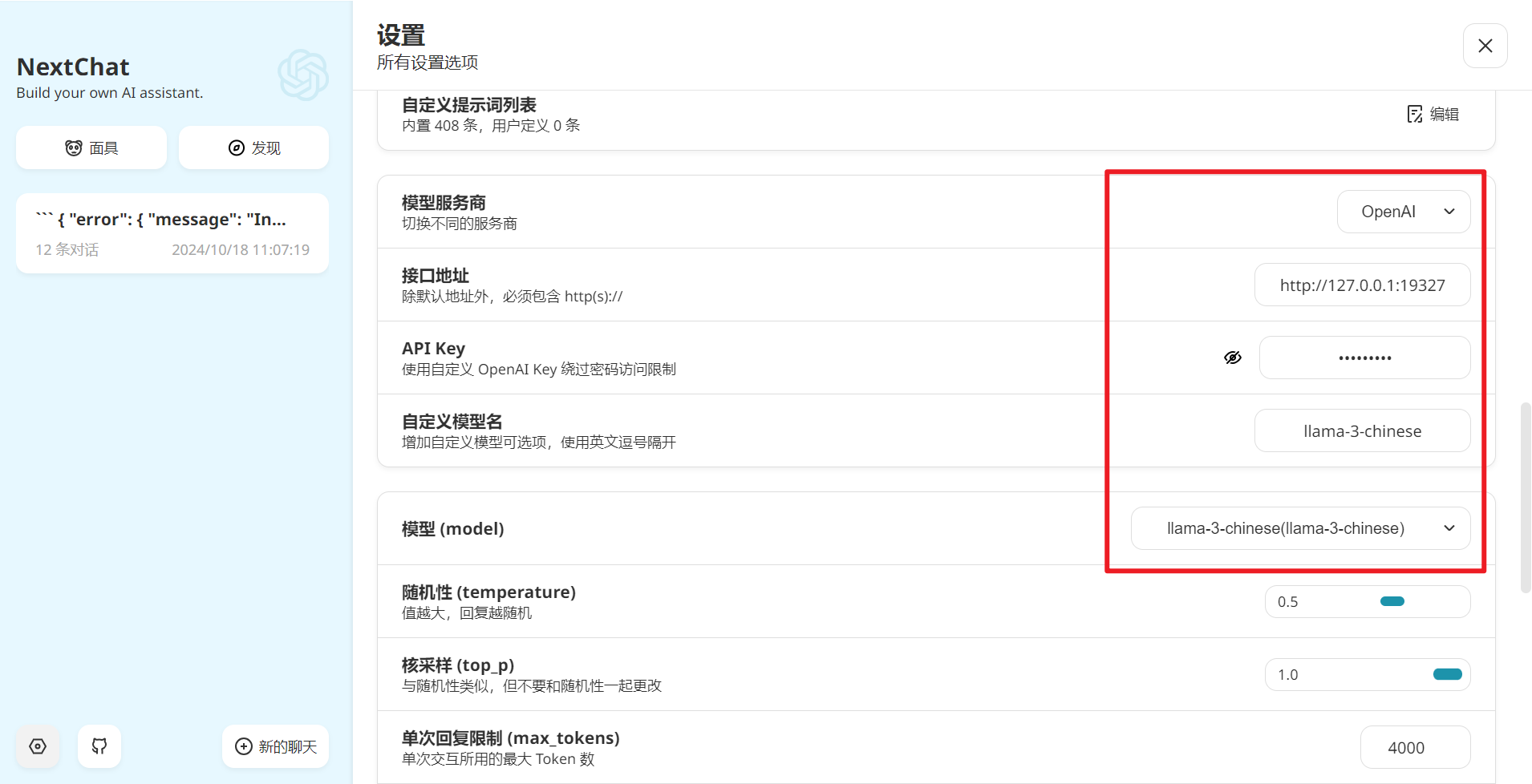The image size is (1532, 784).
Task: Click the settings page vertical scrollbar
Action: (1525, 497)
